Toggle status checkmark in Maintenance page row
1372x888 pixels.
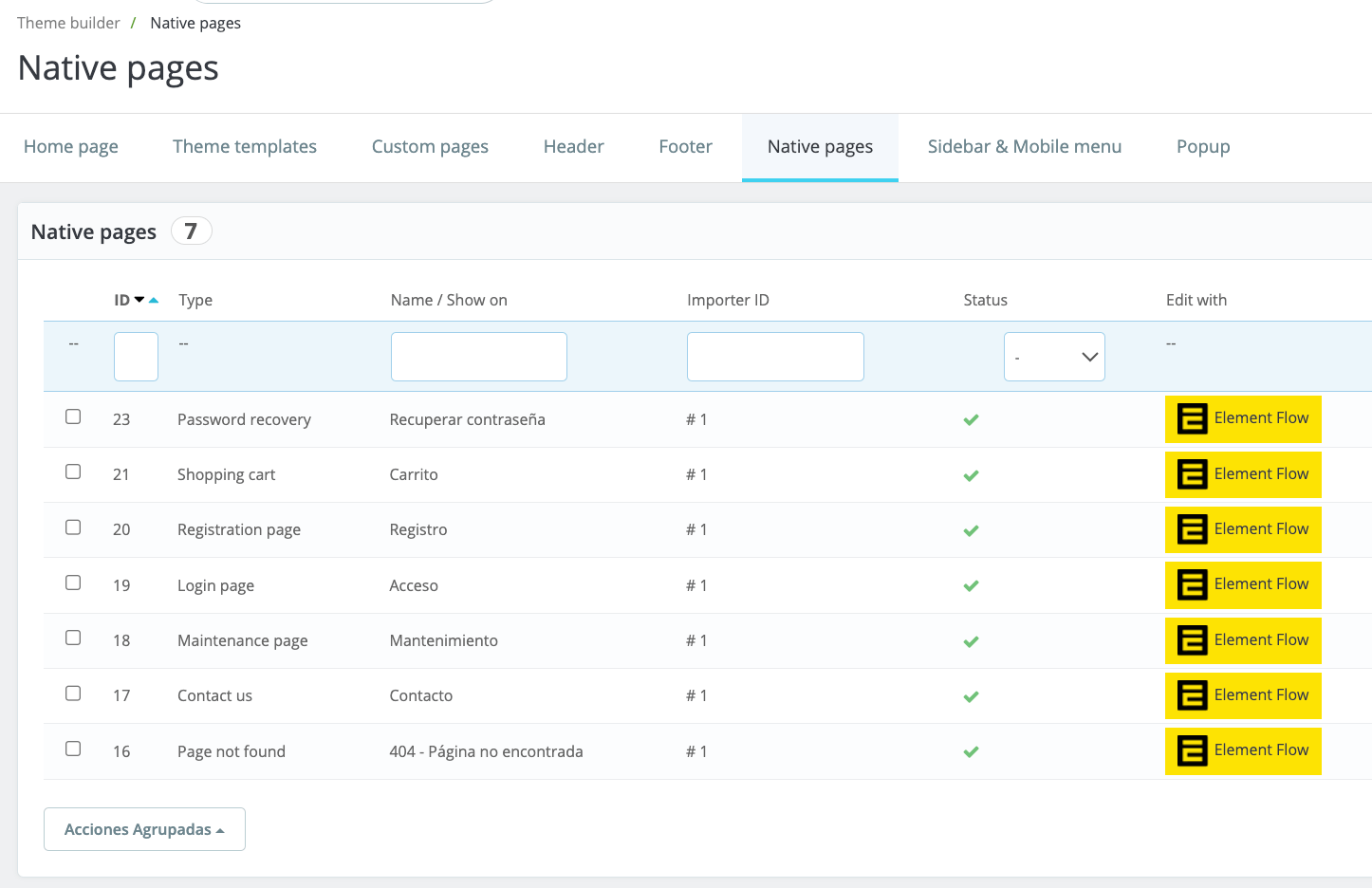coord(971,641)
